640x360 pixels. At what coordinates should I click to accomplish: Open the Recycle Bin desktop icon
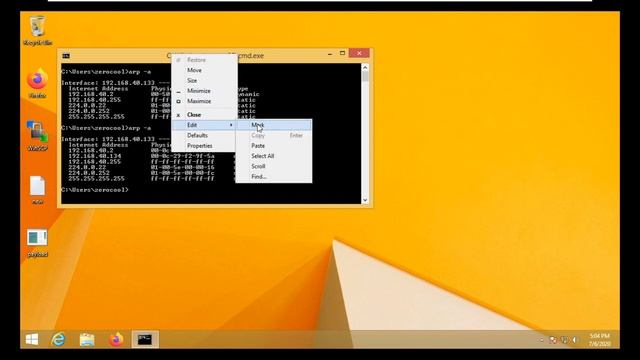(38, 30)
